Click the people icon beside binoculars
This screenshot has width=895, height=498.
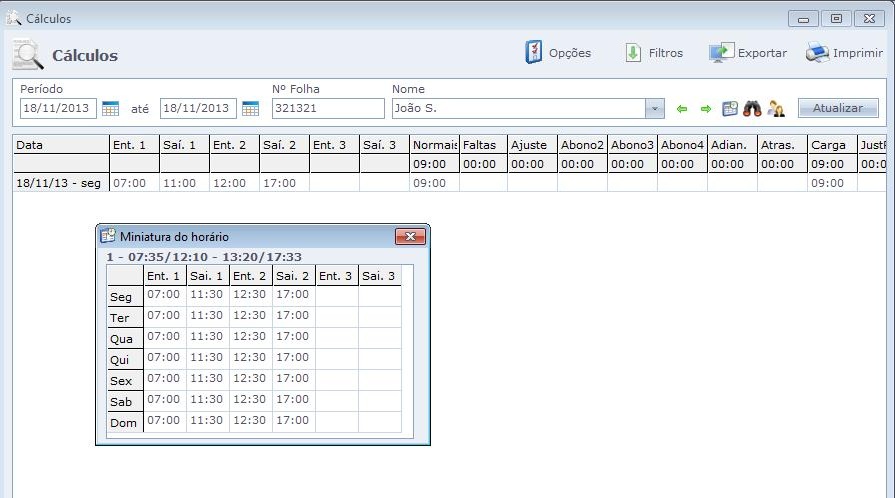[x=775, y=108]
